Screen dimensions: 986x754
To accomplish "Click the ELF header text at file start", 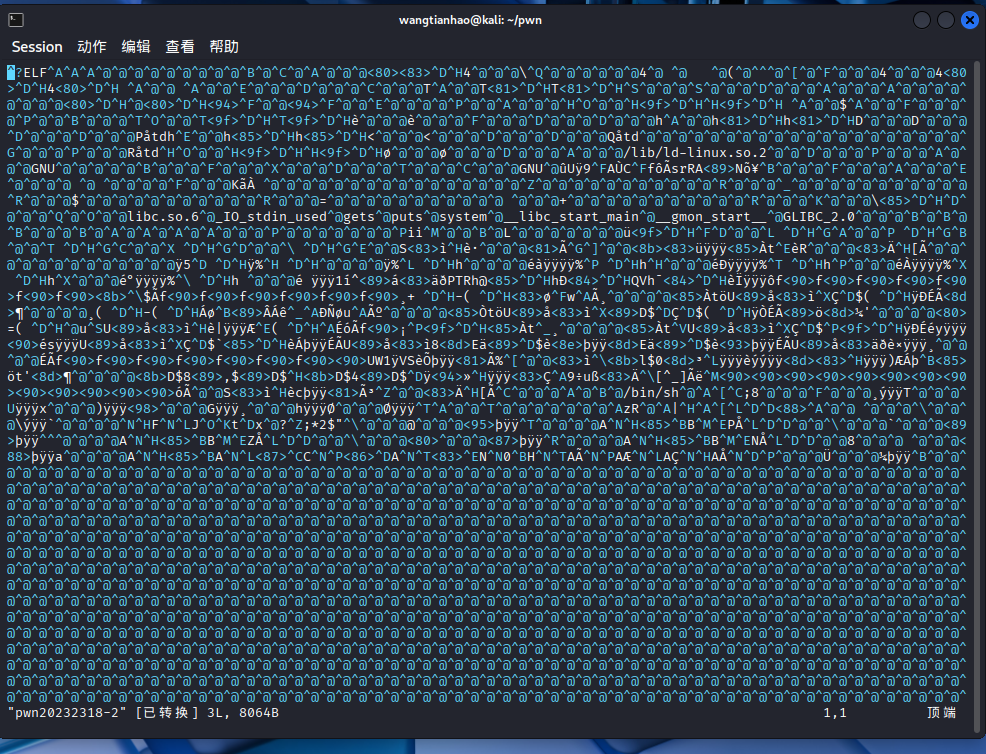I will pyautogui.click(x=35, y=73).
